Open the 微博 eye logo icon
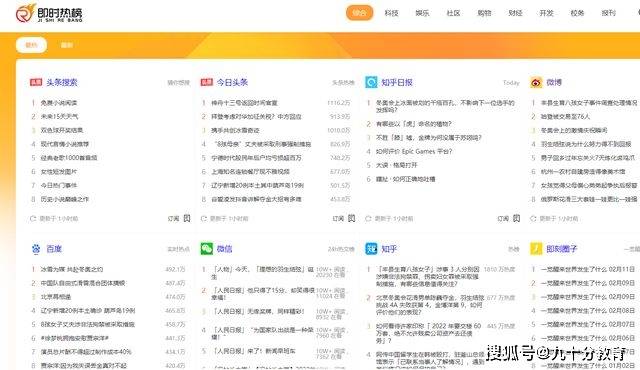640x370 pixels. point(536,82)
